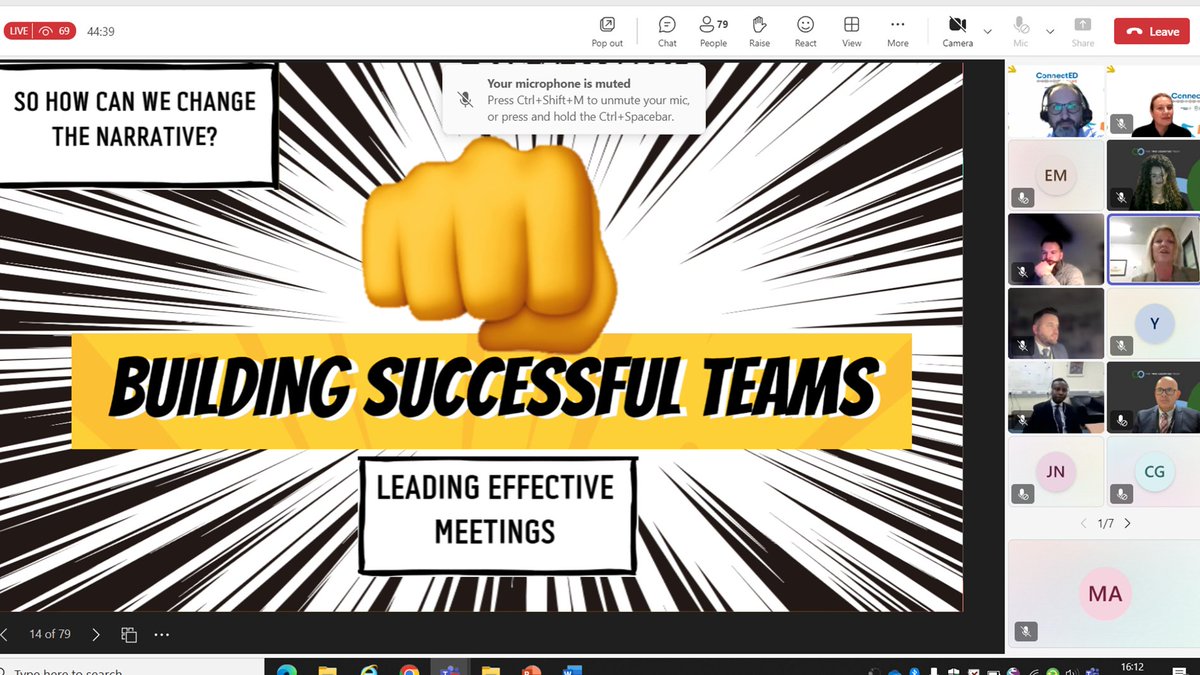Open PowerPoint from the taskbar
Screen dimensions: 1200x675
tap(531, 669)
